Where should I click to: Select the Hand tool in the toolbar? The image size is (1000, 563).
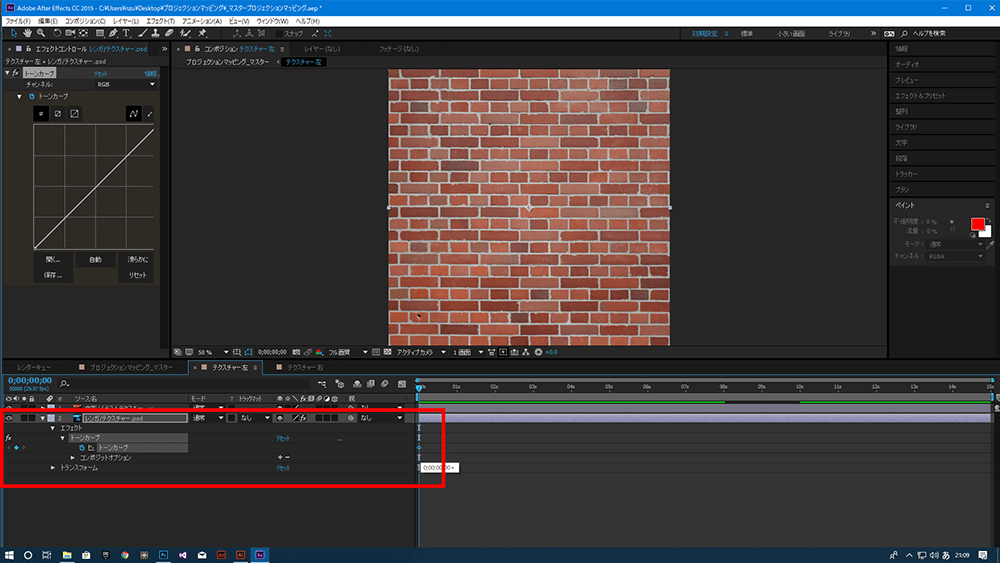point(26,33)
